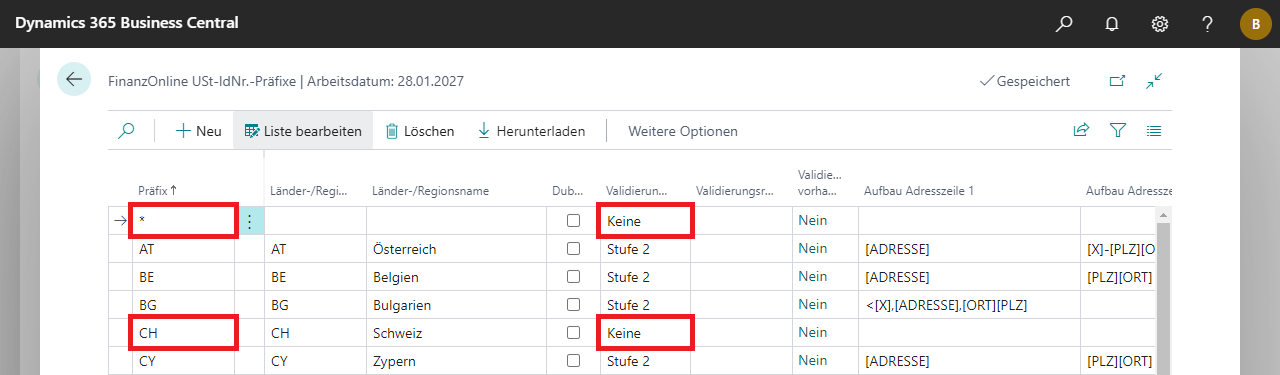Viewport: 1280px width, 375px height.
Task: Select the BG prefix cell
Action: pyautogui.click(x=183, y=305)
